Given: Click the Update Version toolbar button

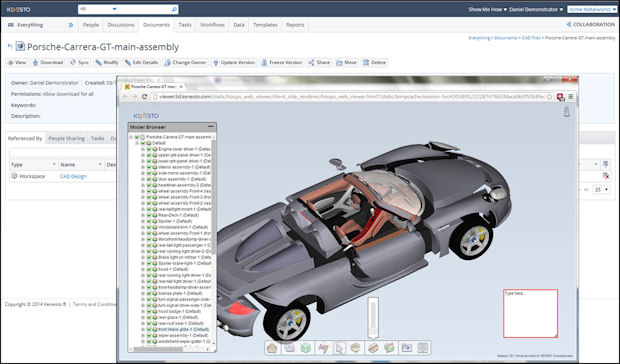Looking at the screenshot, I should click(x=234, y=62).
